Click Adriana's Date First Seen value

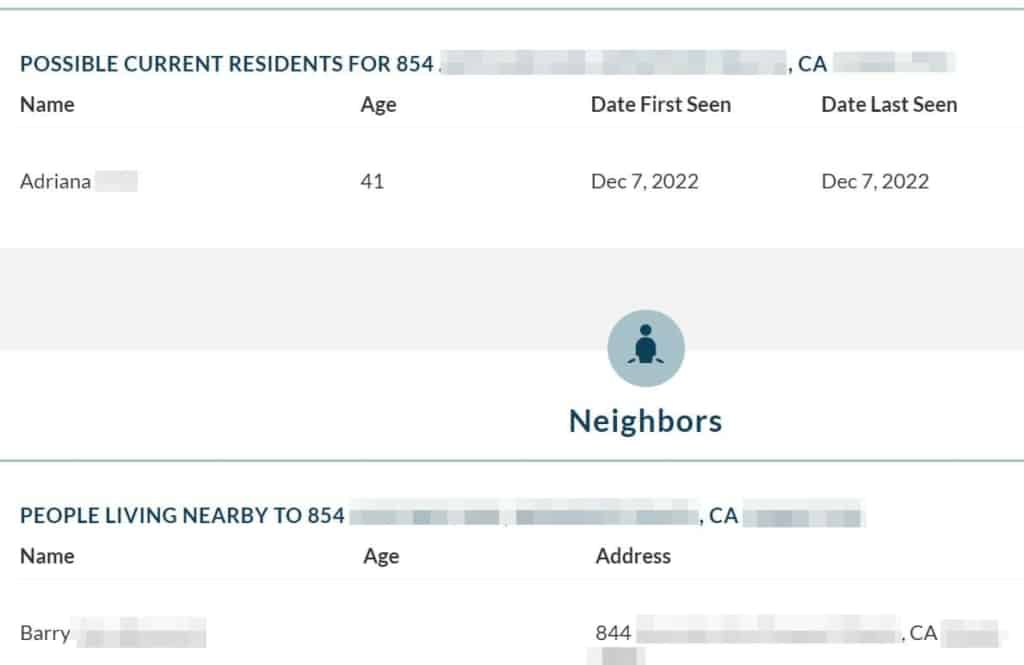tap(645, 181)
